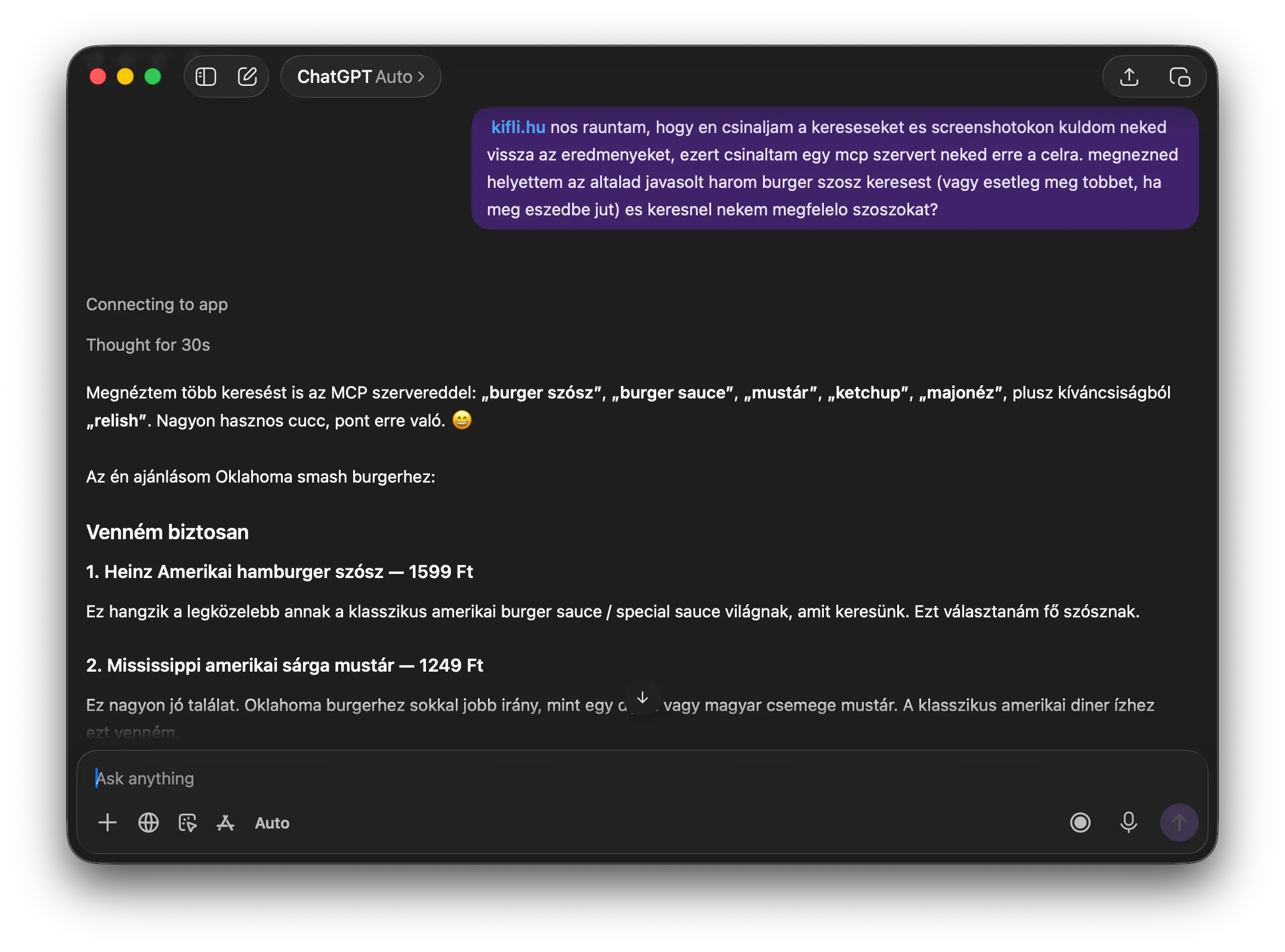This screenshot has height=952, width=1285.
Task: Focus the Ask anything input field
Action: 642,778
